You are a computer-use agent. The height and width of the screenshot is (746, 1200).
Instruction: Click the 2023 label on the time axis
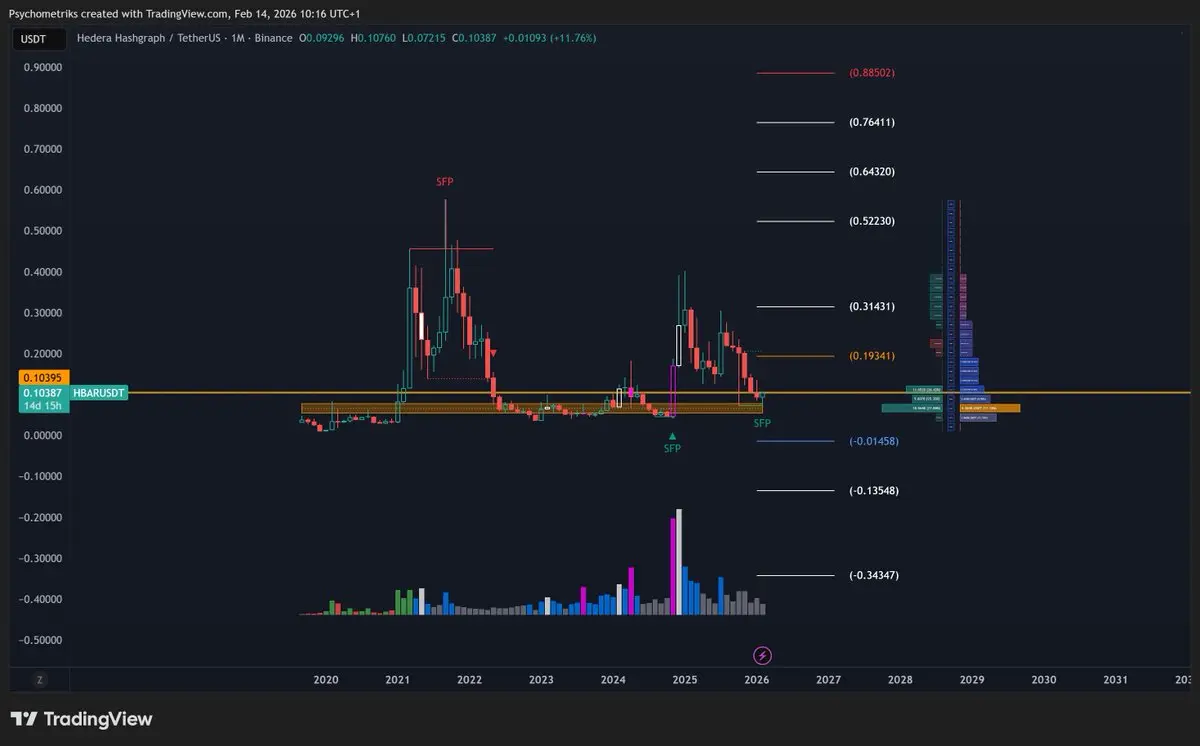click(x=541, y=680)
